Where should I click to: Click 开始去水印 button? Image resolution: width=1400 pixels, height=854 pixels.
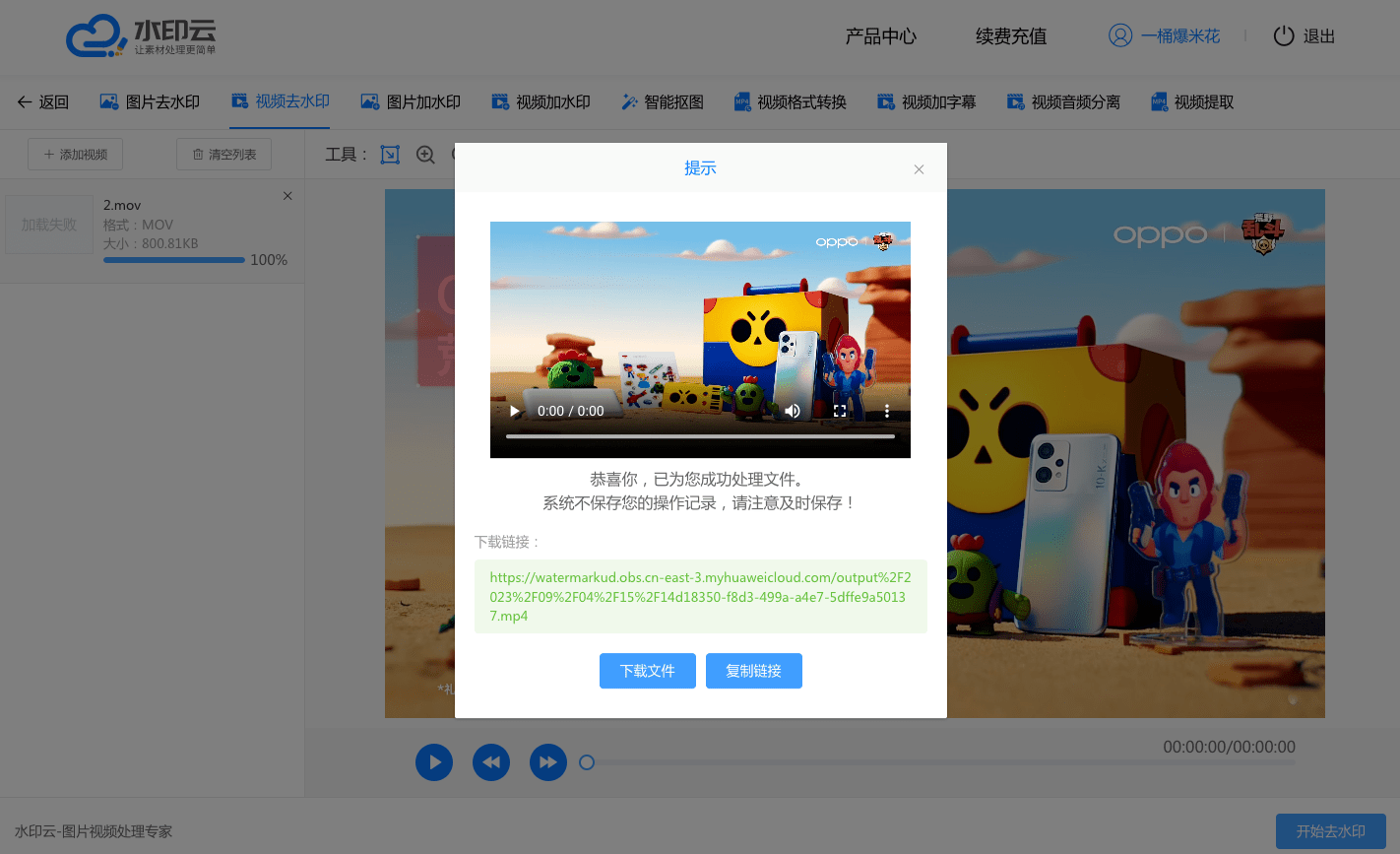click(x=1331, y=831)
